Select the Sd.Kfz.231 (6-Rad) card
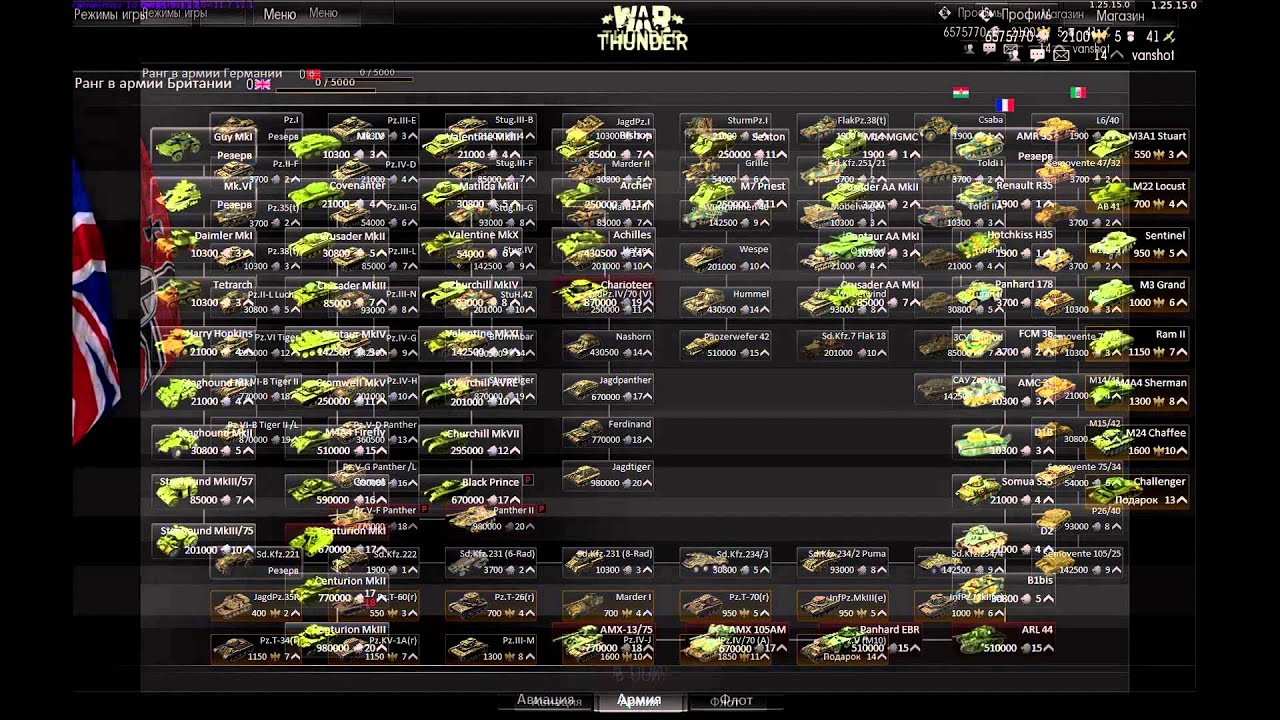 (491, 562)
